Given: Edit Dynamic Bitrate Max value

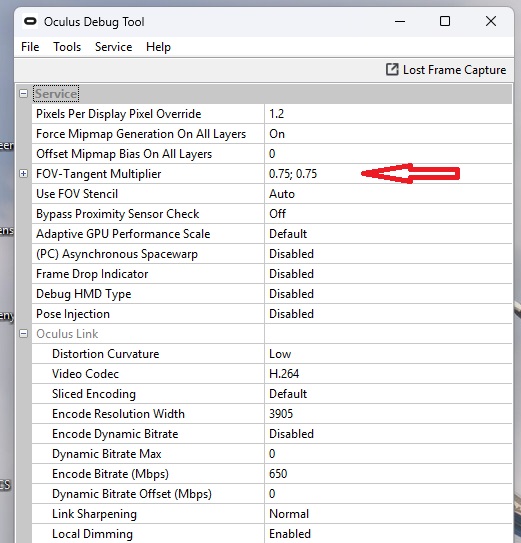Looking at the screenshot, I should pos(388,454).
